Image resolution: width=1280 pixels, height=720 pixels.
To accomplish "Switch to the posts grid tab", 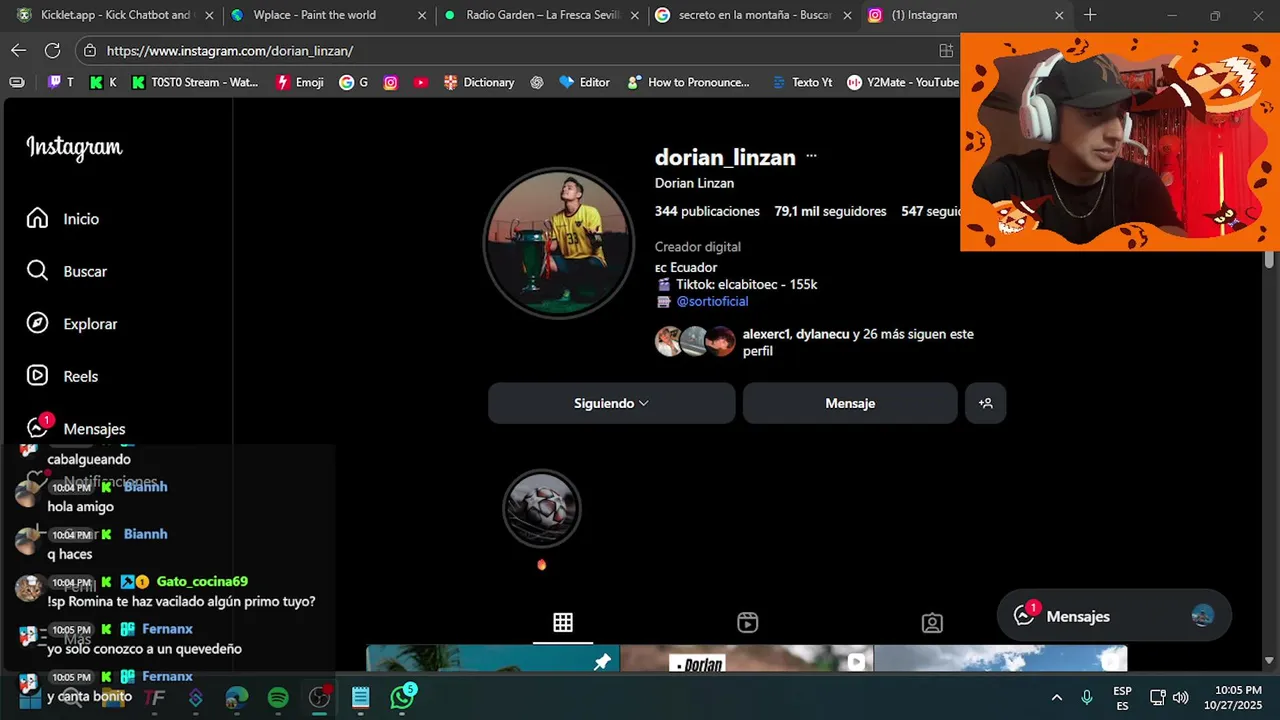I will (563, 623).
